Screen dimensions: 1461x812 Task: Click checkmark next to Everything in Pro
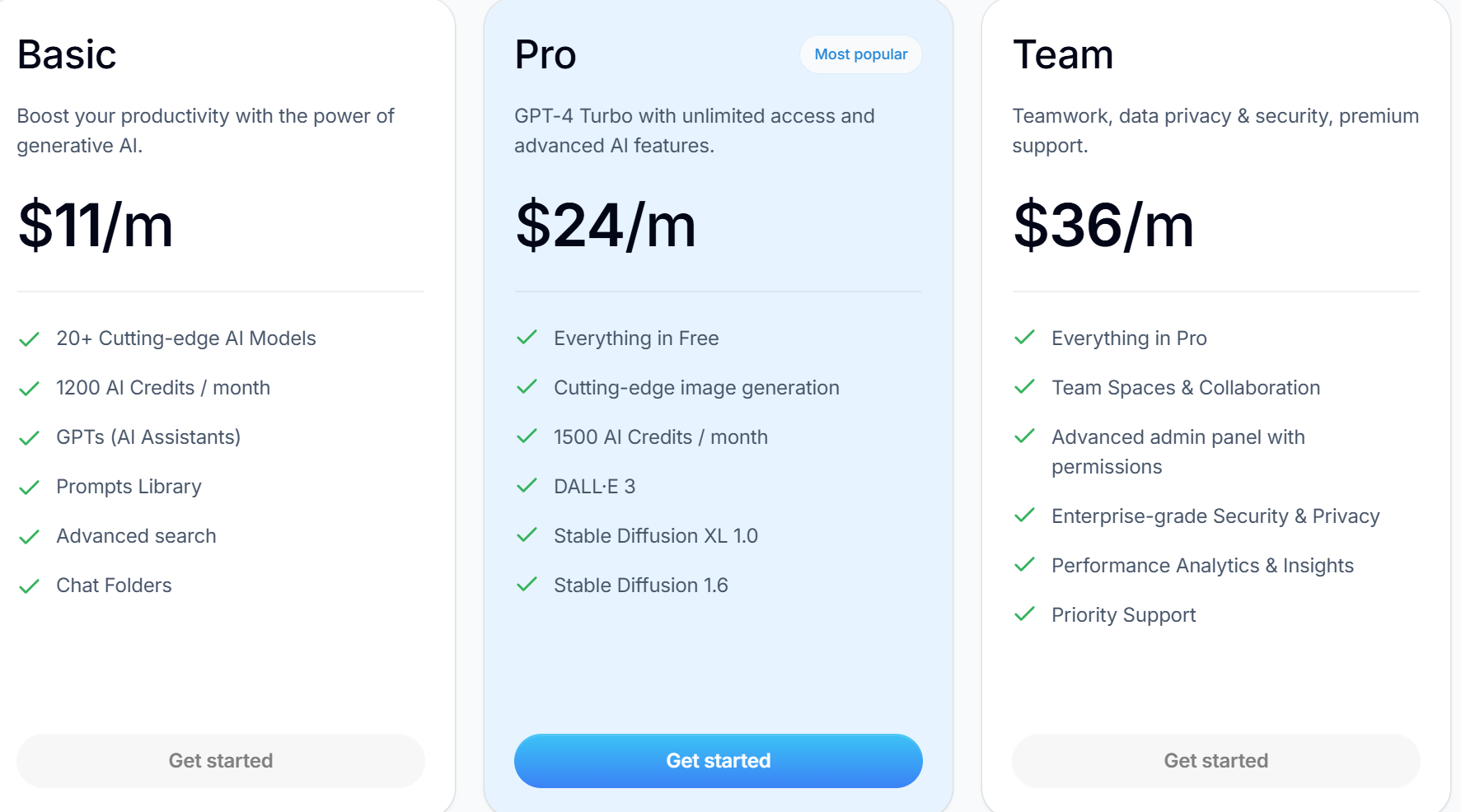(1025, 338)
